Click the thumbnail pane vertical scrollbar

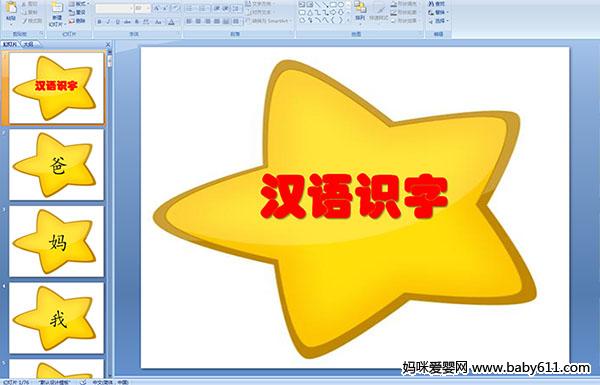click(x=110, y=214)
